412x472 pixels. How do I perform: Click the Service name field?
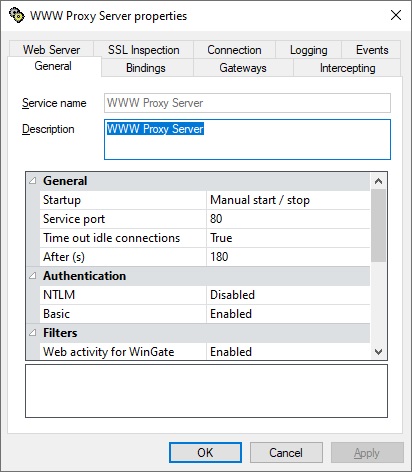pos(247,103)
